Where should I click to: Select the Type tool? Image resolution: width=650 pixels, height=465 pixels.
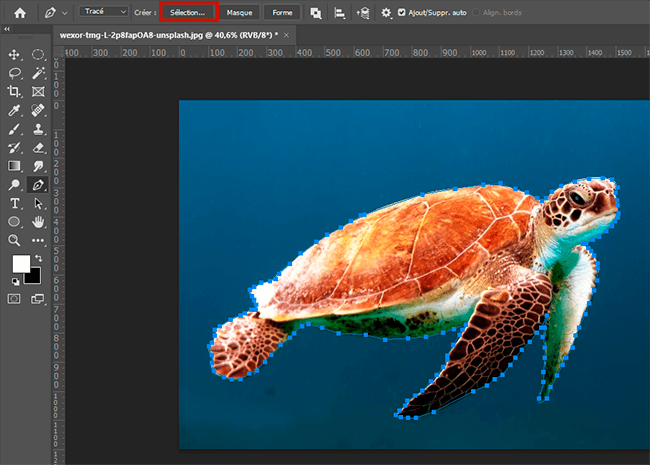pyautogui.click(x=15, y=204)
